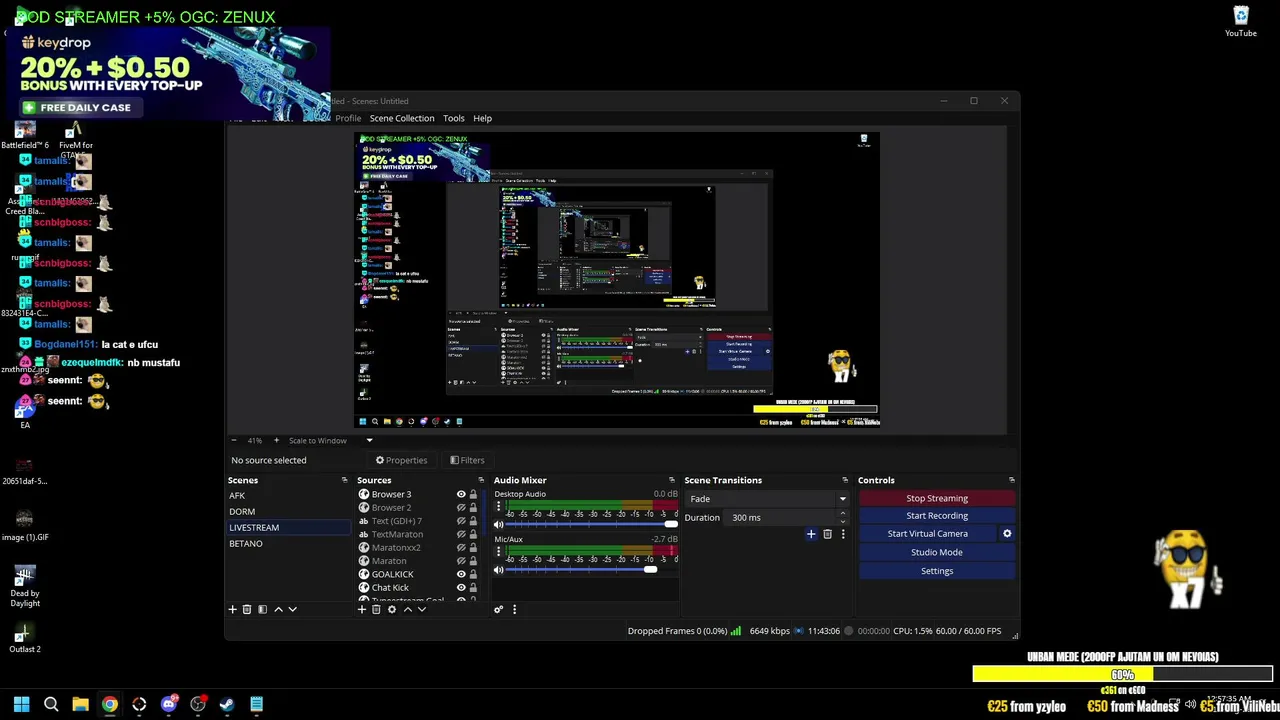The image size is (1280, 720).
Task: Undock the Scene Transitions panel
Action: point(845,480)
